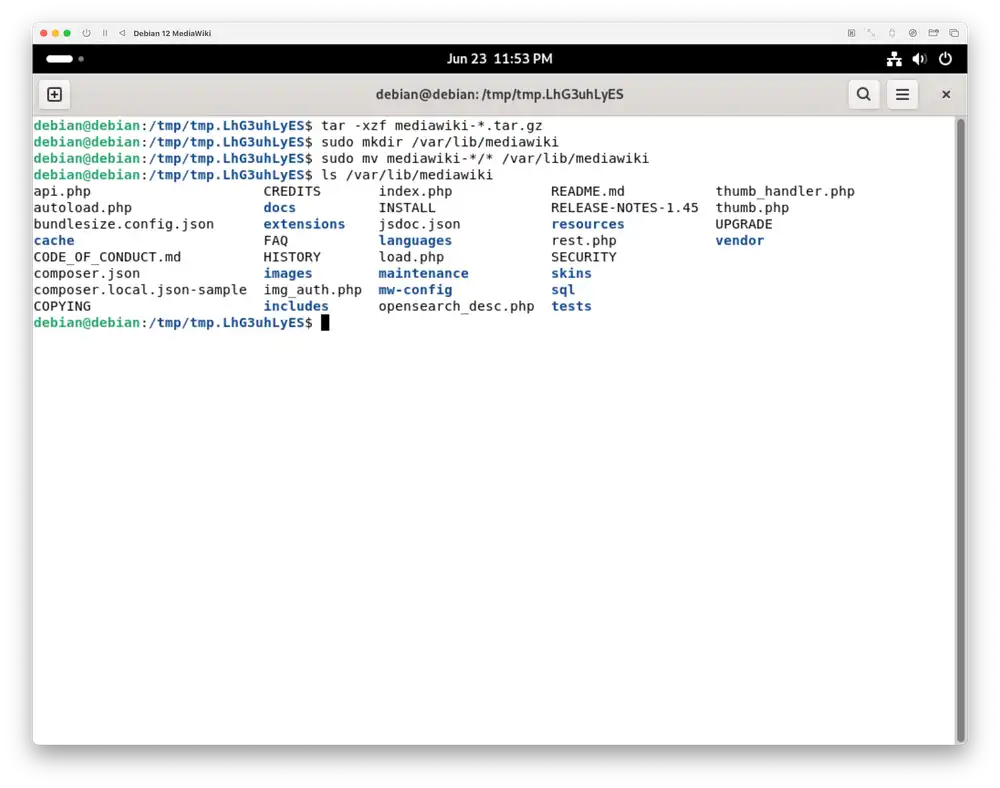Click SECURITY in the listing
The height and width of the screenshot is (788, 1000).
584,257
